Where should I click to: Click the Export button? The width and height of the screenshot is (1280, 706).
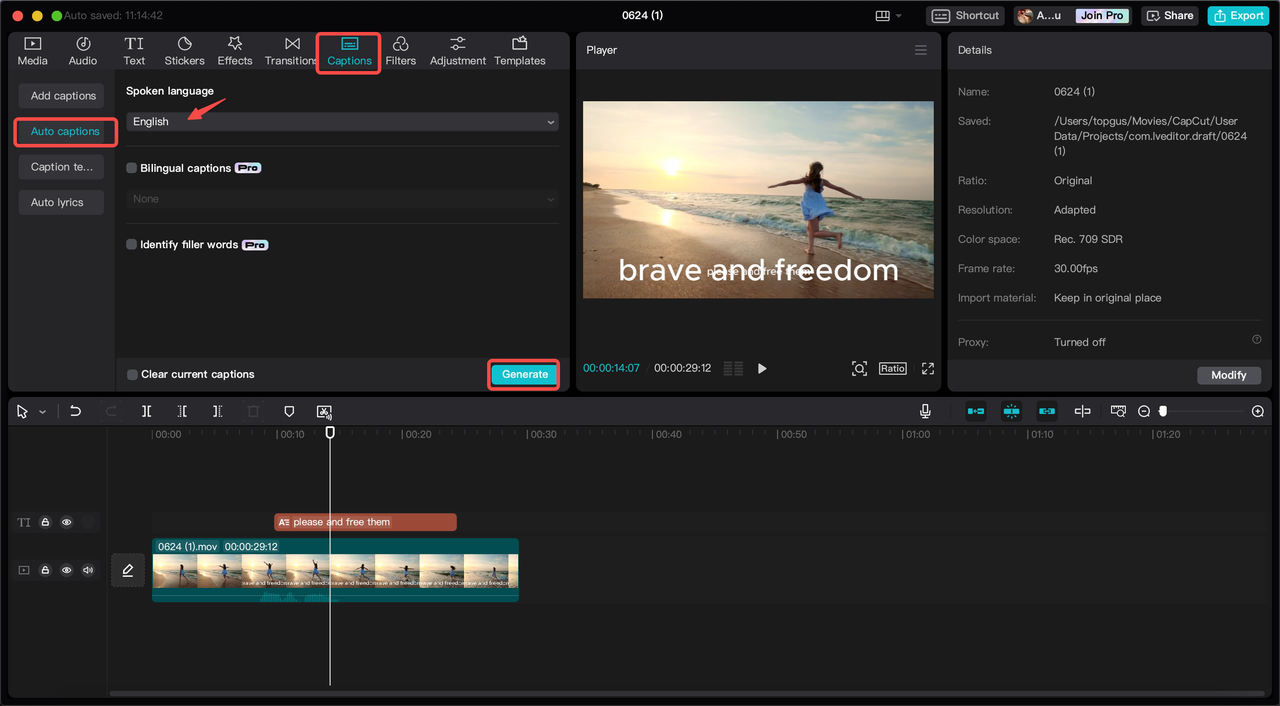(x=1238, y=15)
